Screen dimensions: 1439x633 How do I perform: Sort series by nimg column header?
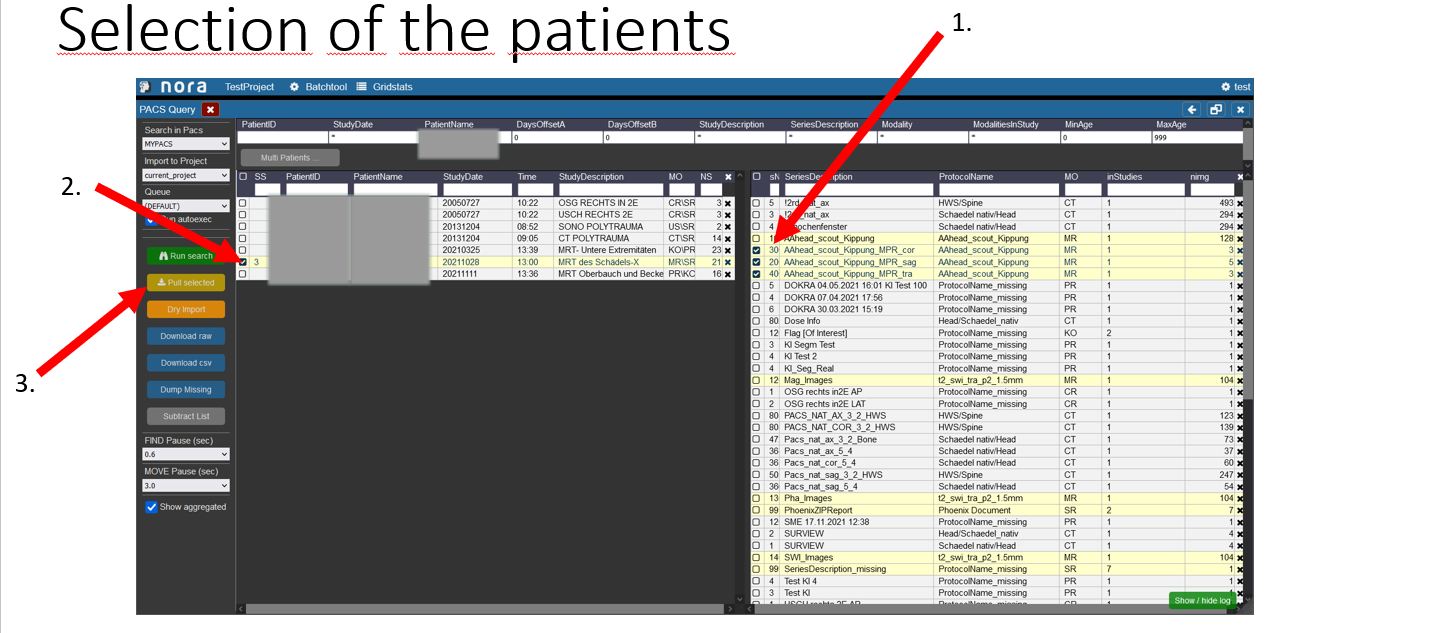coord(1199,177)
